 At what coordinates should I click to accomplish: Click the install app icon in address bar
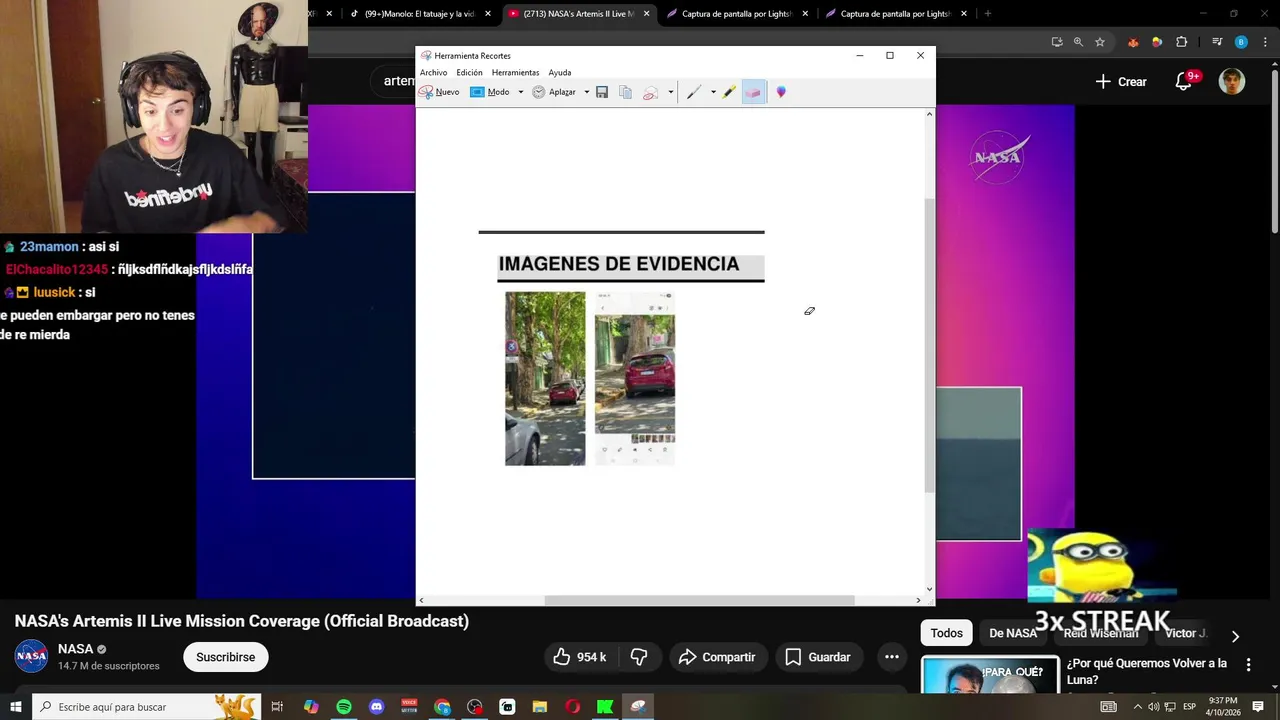point(1057,42)
